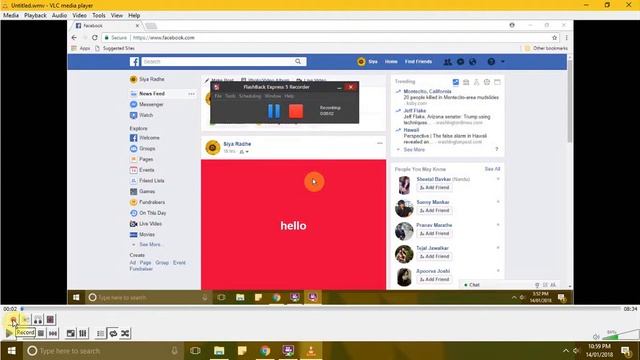
Task: Click Add Friend for Sheetal Bavkar
Action: pyautogui.click(x=434, y=188)
